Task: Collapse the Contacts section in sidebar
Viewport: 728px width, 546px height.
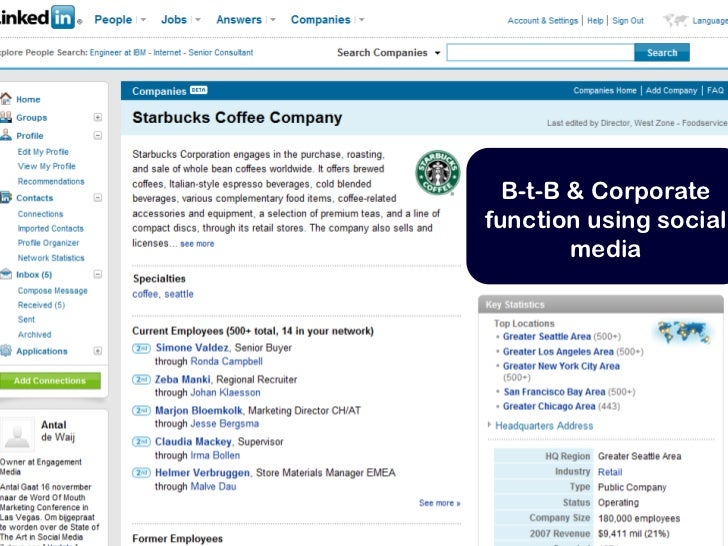Action: click(98, 198)
